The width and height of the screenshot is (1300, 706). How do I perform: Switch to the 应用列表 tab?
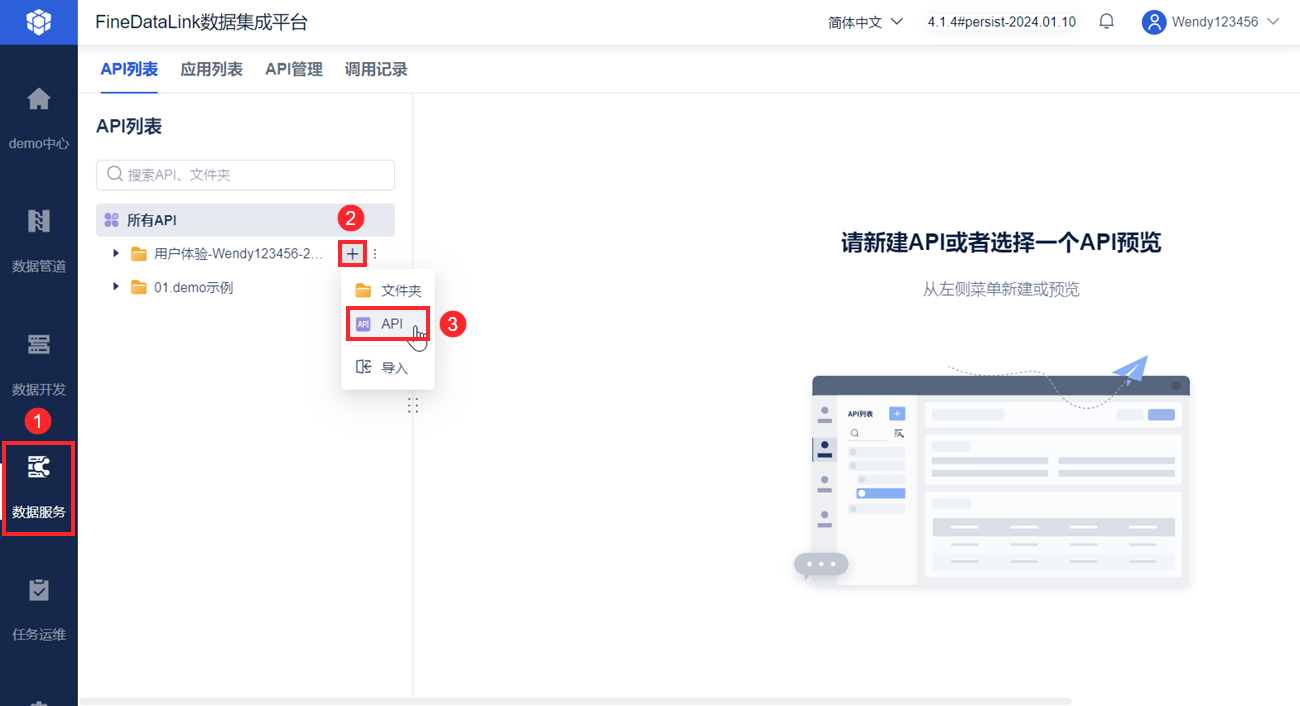[x=211, y=69]
